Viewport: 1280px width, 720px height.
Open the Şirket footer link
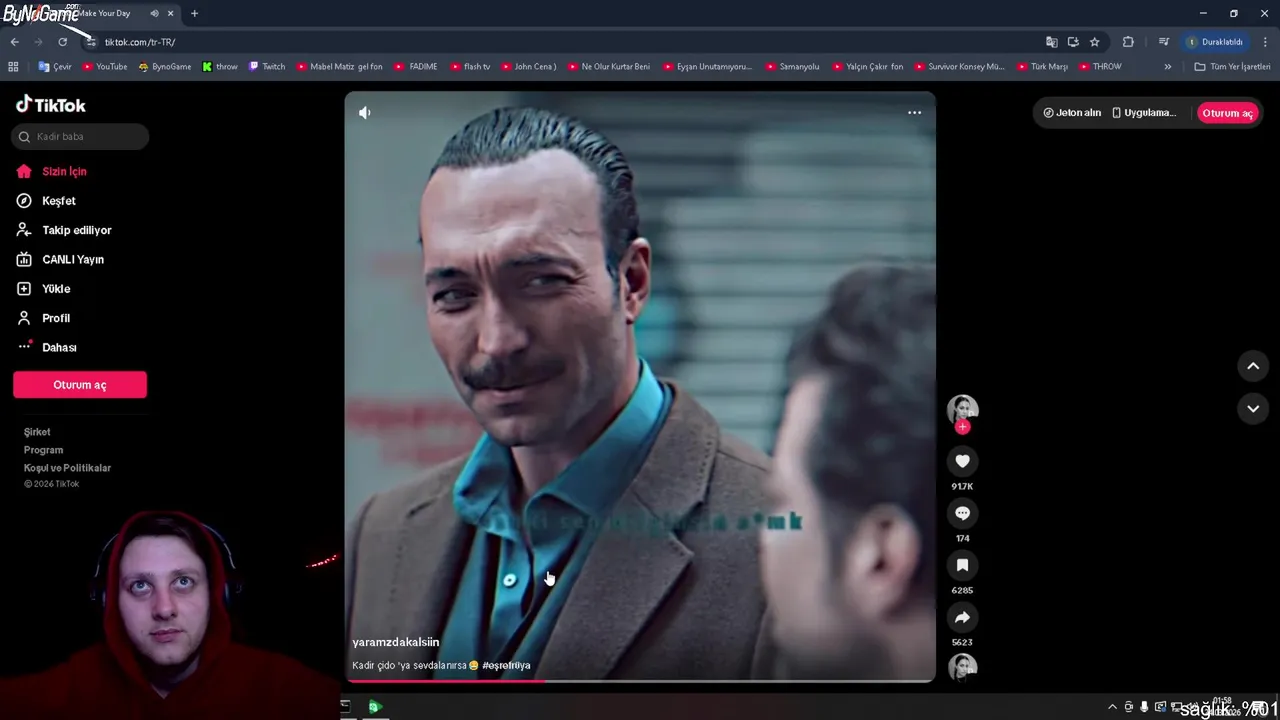click(x=37, y=432)
